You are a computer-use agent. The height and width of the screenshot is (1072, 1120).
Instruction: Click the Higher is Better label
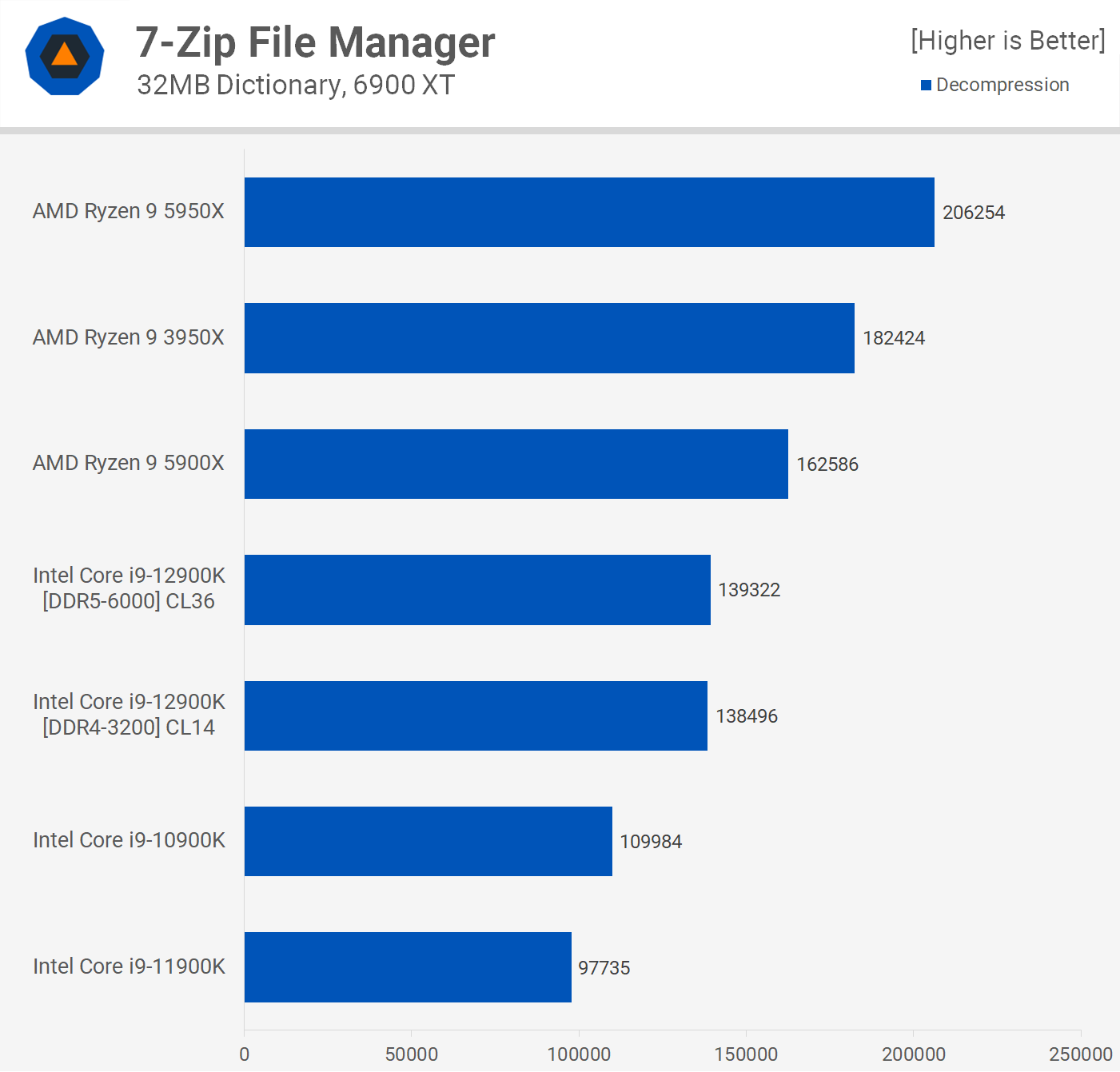click(1007, 41)
